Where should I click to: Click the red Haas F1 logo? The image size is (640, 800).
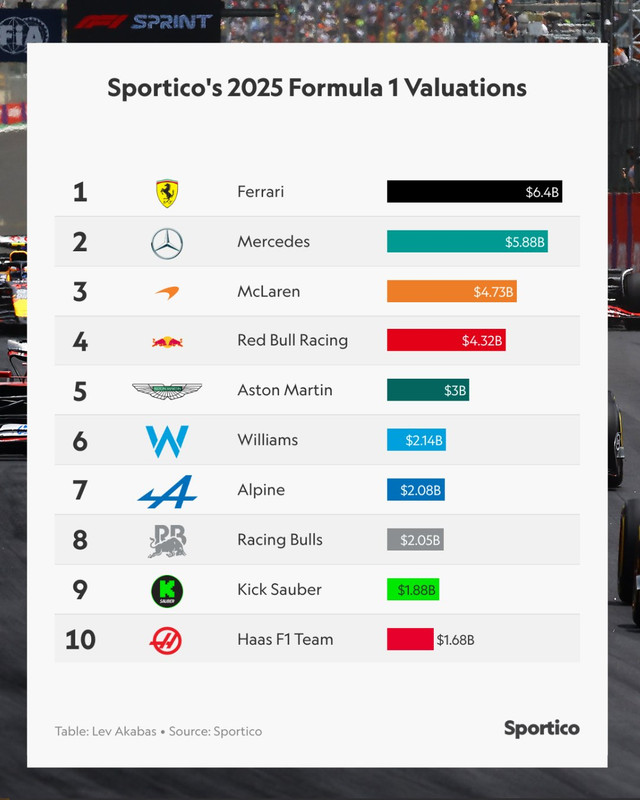coord(166,641)
